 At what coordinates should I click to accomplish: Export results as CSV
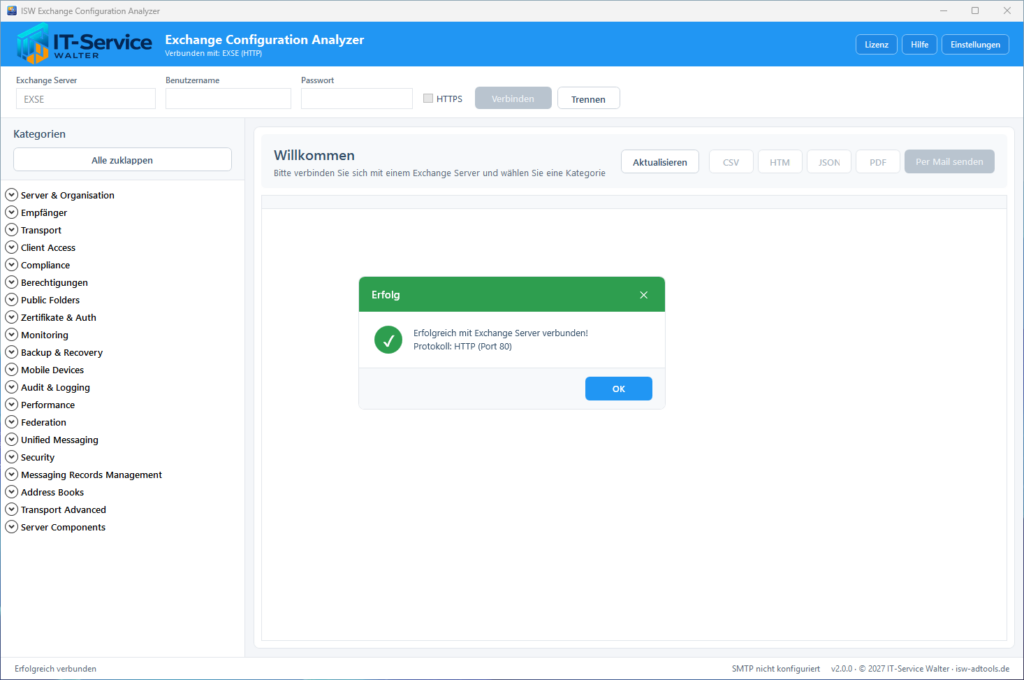(x=731, y=162)
